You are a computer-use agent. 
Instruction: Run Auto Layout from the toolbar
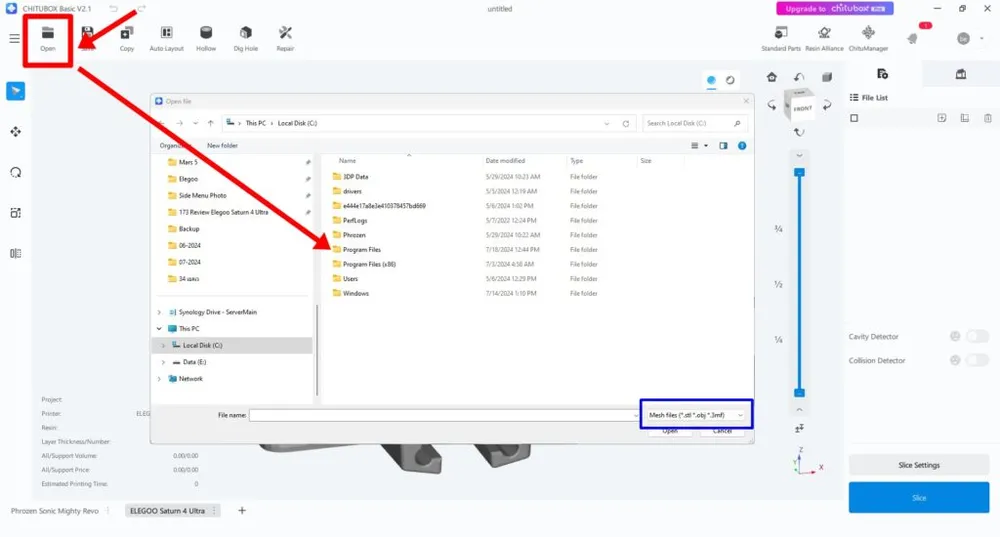(166, 38)
